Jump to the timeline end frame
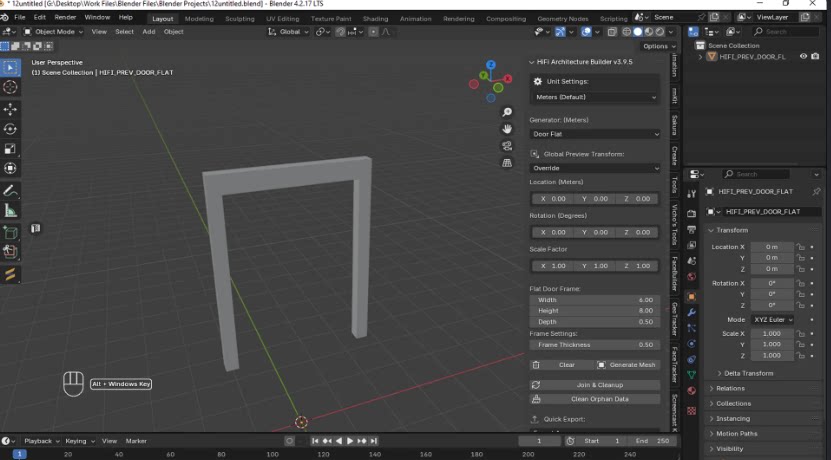831x460 pixels. point(374,441)
